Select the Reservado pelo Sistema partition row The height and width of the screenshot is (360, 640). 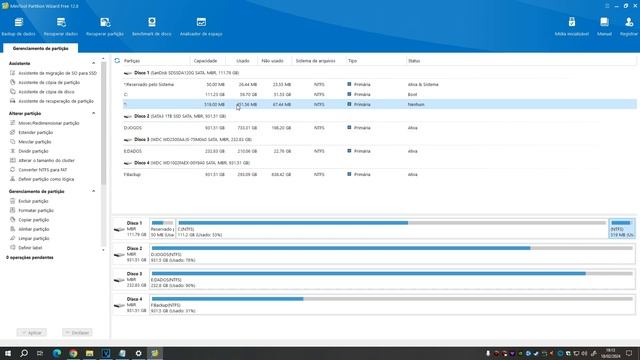[379, 84]
